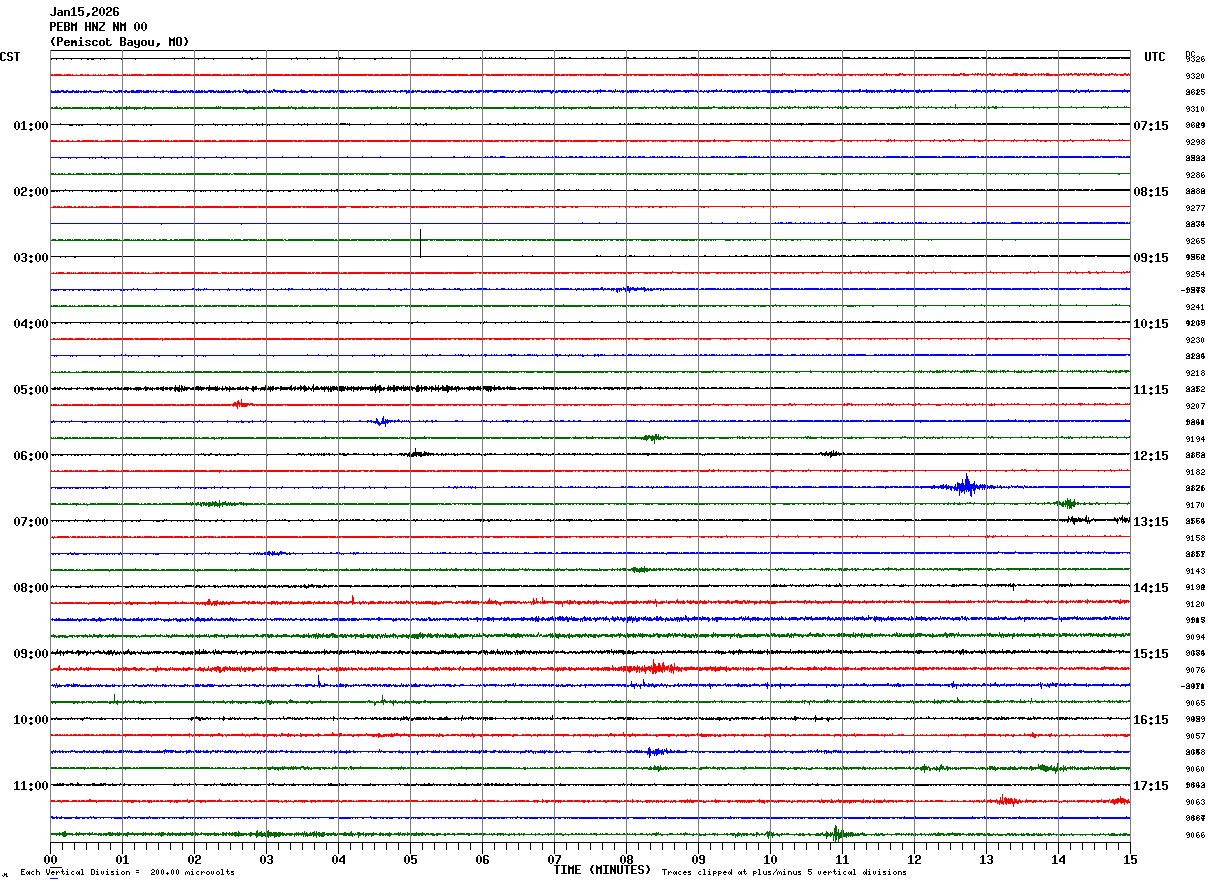The height and width of the screenshot is (886, 1210).
Task: Click red seismic burst on the 09:15 trace
Action: (655, 668)
